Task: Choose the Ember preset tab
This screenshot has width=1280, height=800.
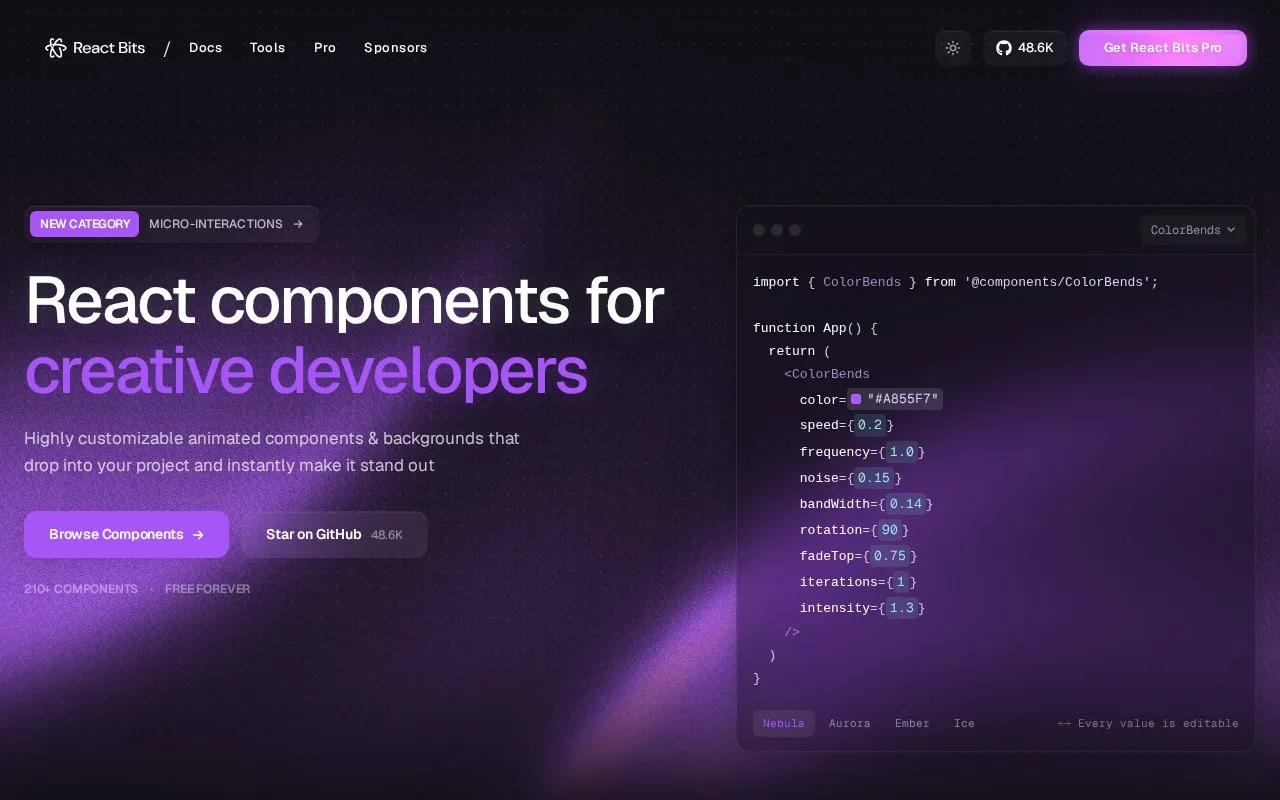Action: (912, 723)
